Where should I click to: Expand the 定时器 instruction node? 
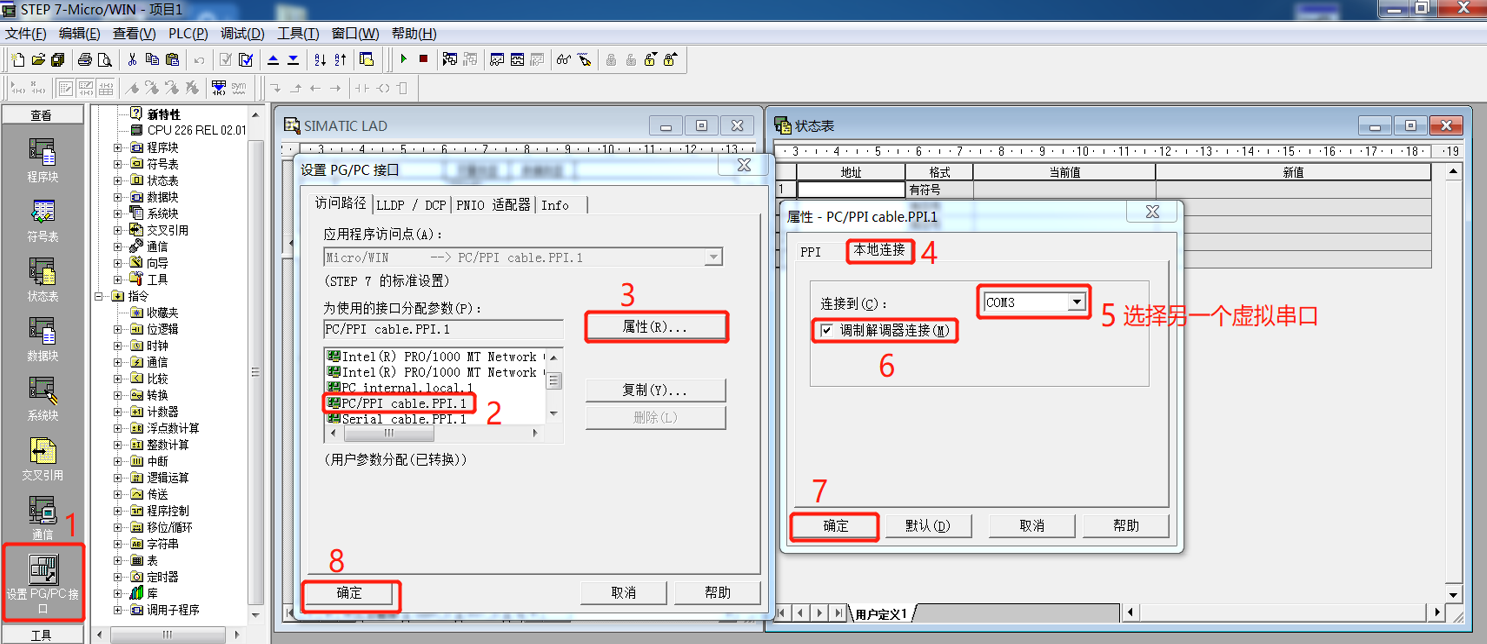click(118, 577)
